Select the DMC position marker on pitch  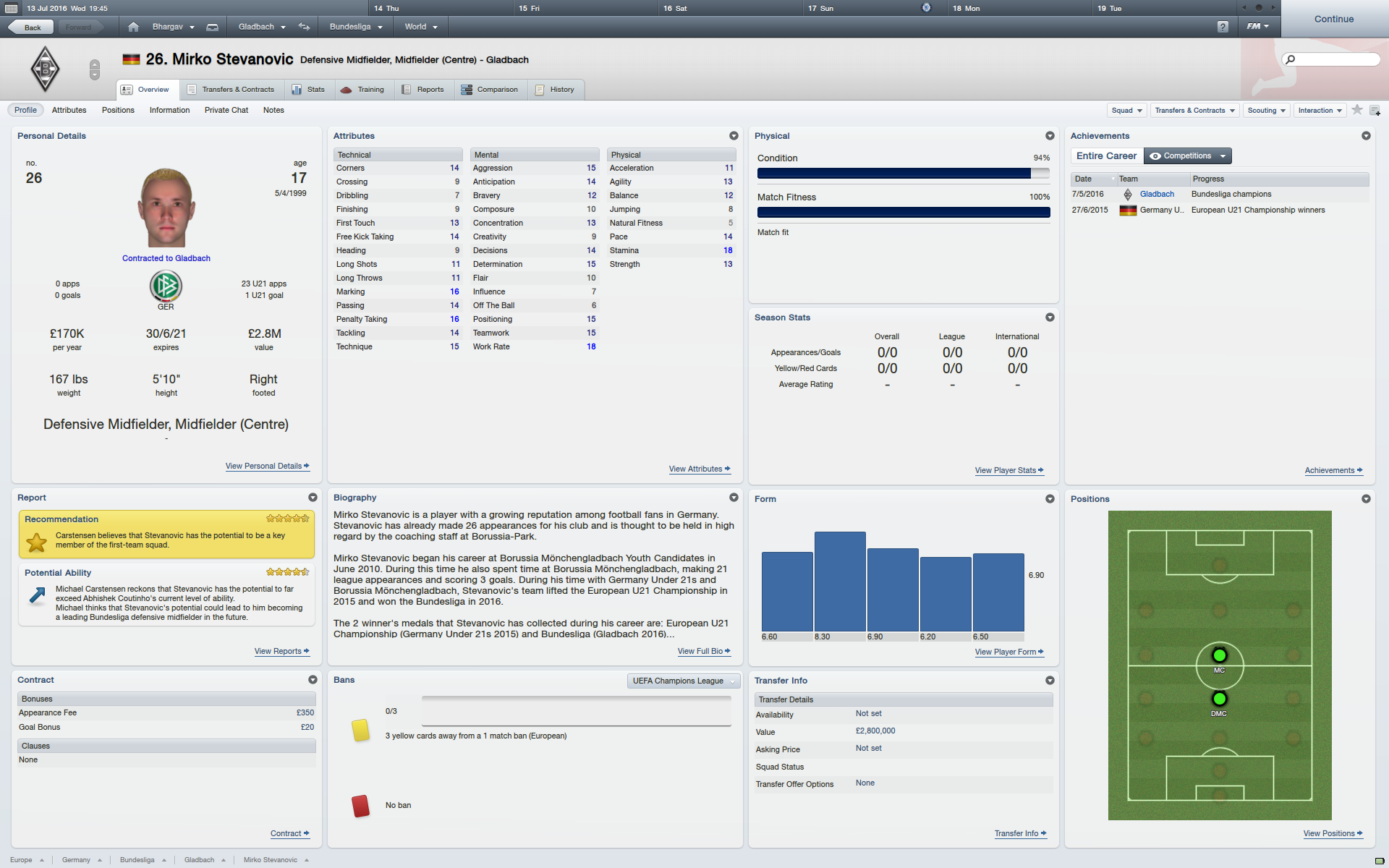(1220, 699)
